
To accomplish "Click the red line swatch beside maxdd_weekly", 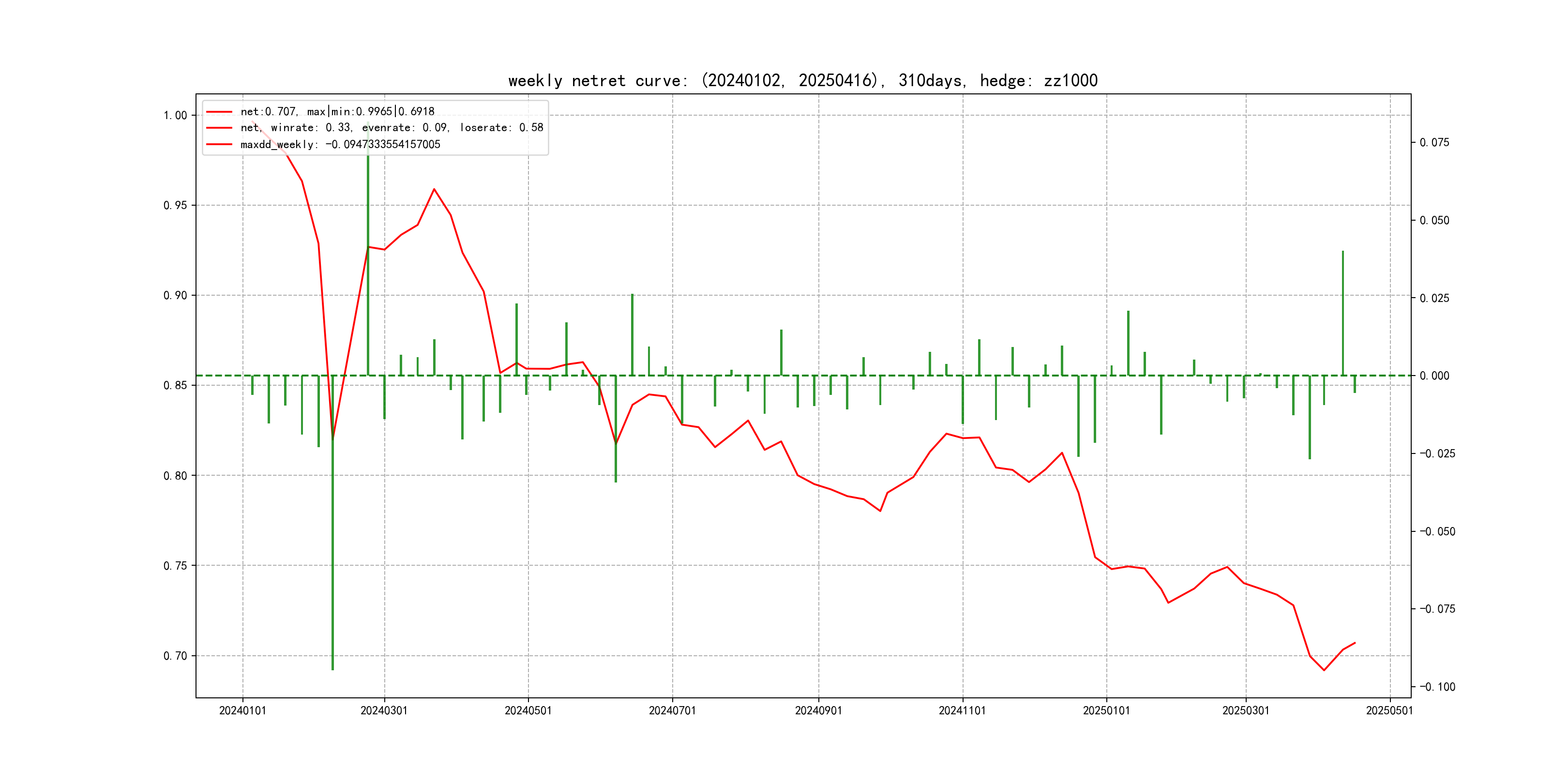I will click(x=219, y=144).
